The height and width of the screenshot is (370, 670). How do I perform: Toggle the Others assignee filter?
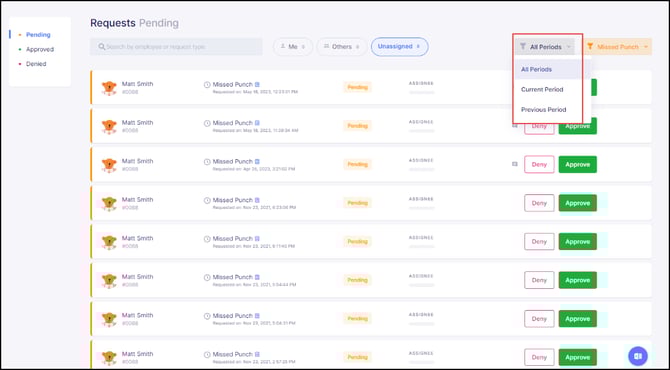[341, 47]
